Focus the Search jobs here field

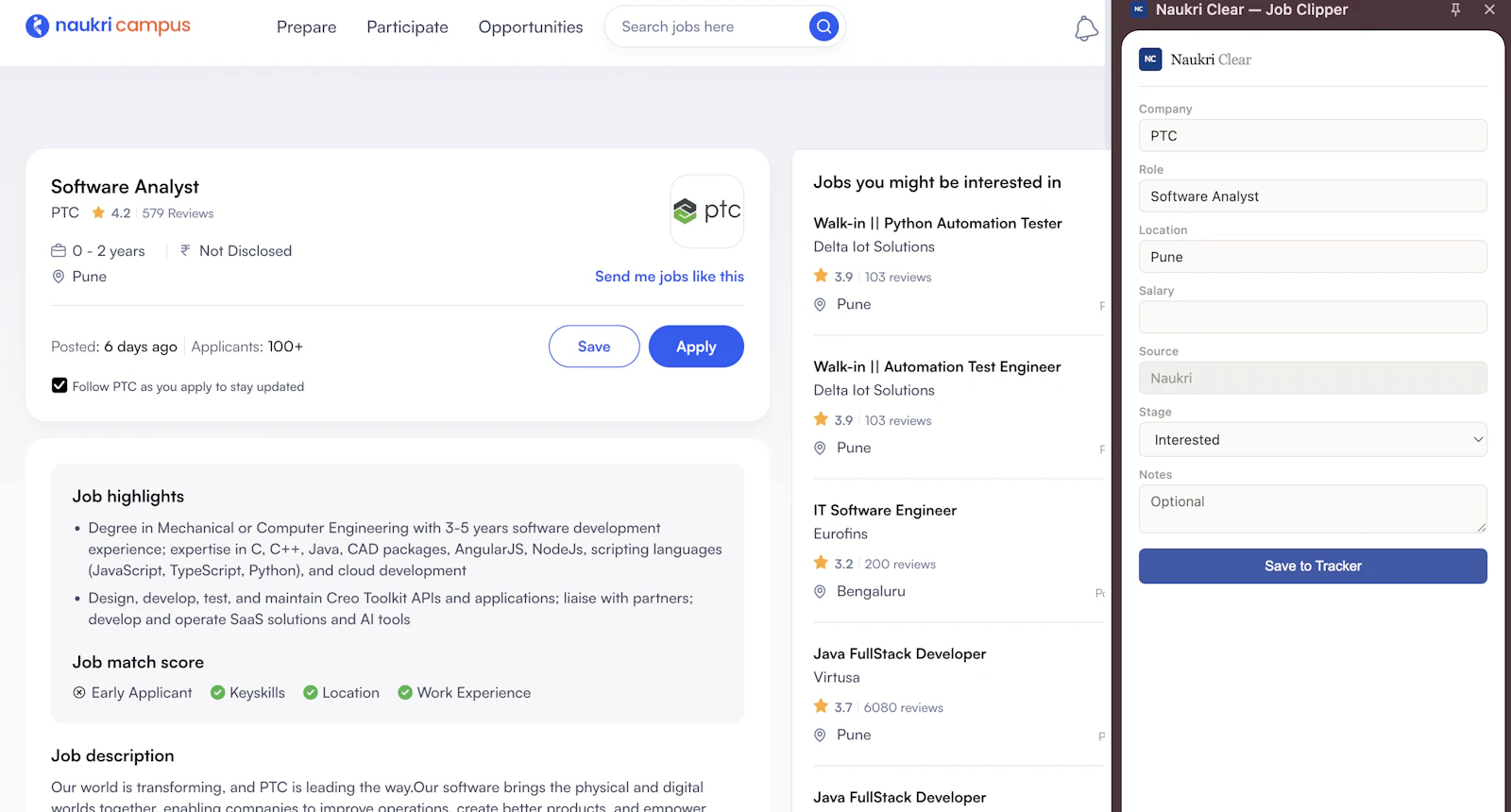click(708, 26)
